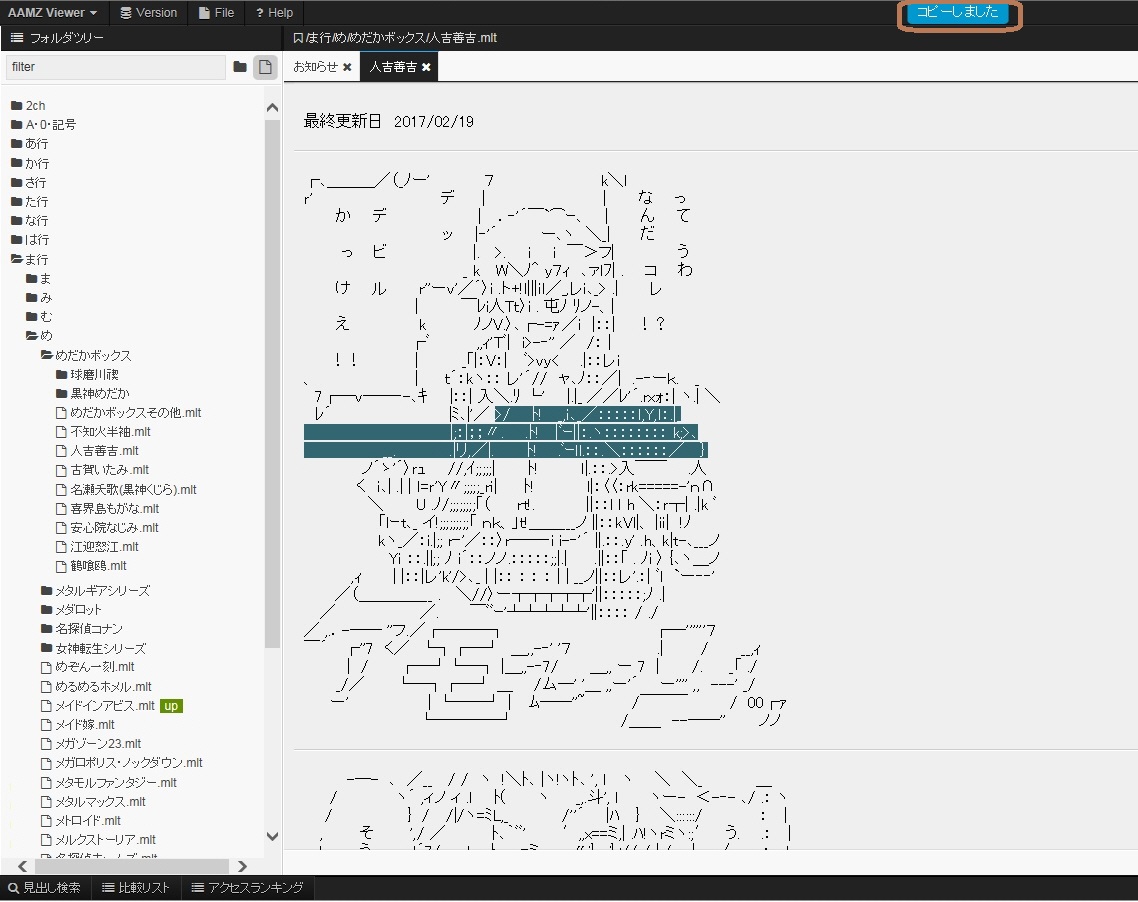Screen dimensions: 1138x902
Task: Toggle the file filter icon button
Action: 264,67
